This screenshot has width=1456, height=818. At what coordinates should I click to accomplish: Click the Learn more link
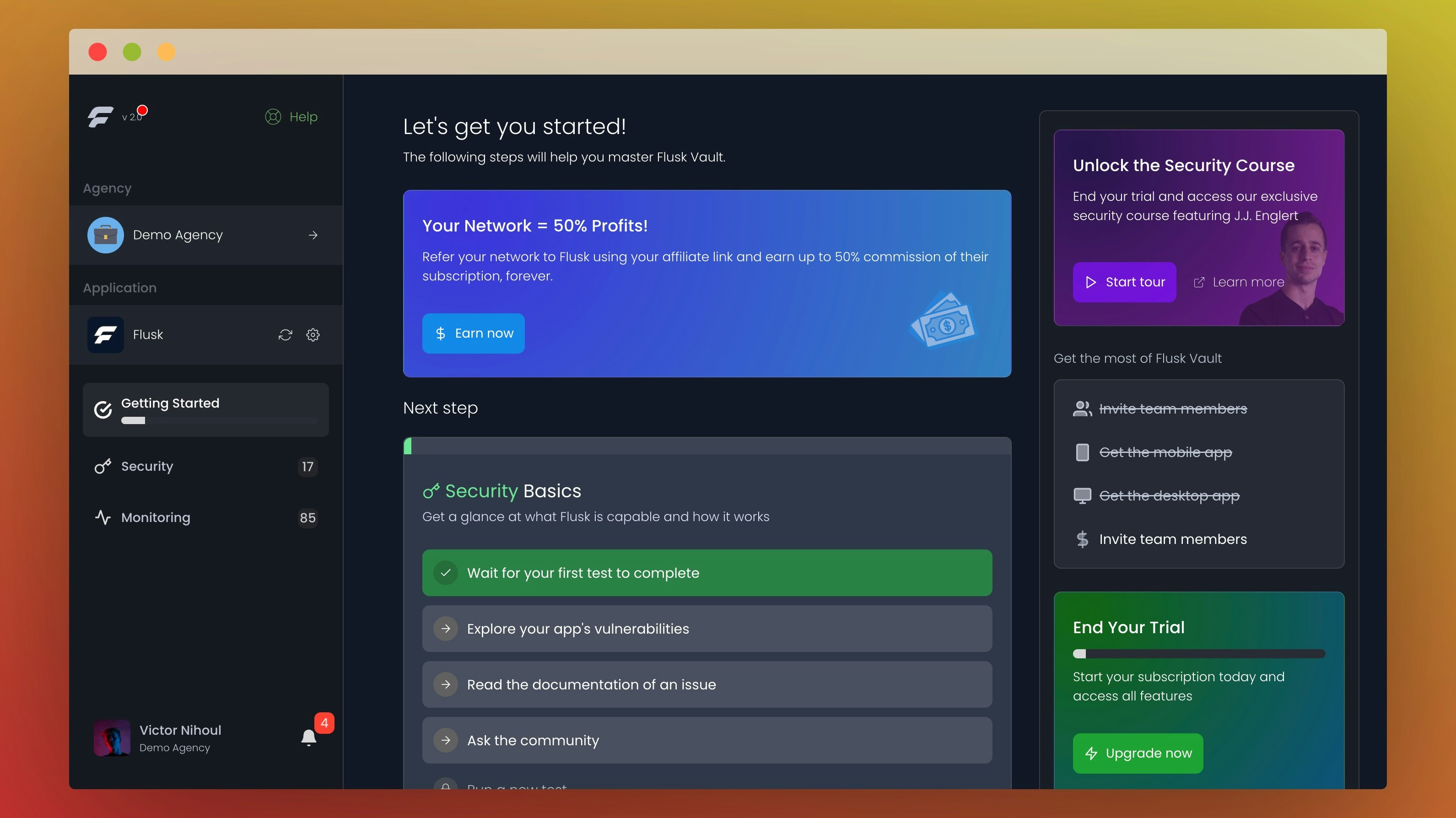(x=1238, y=282)
